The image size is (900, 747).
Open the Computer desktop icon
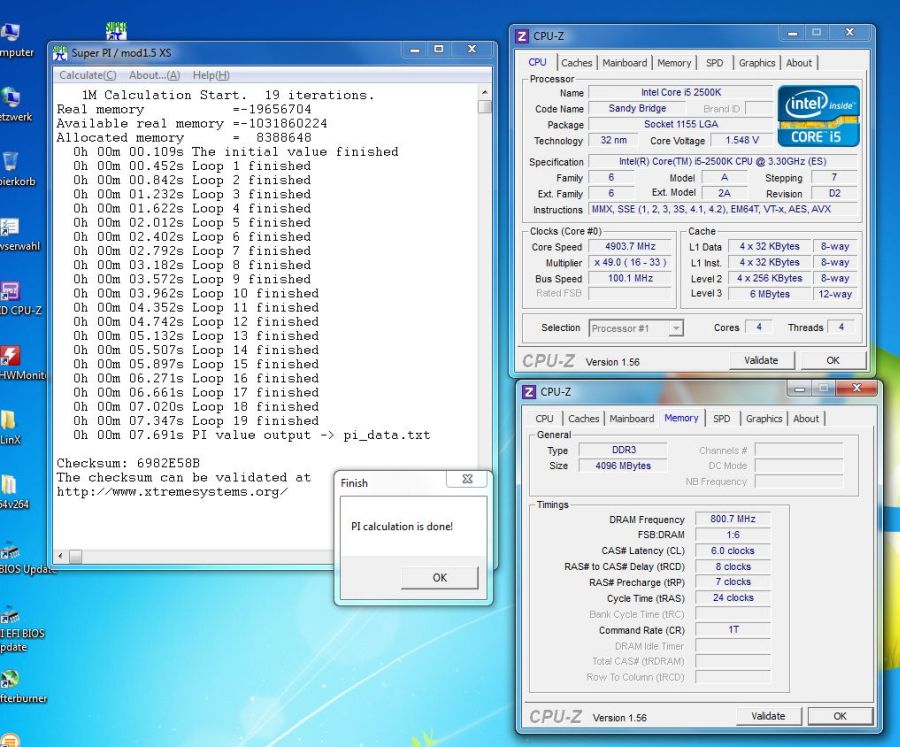coord(10,33)
